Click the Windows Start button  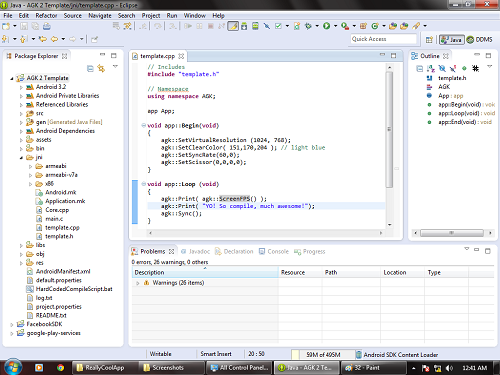[x=13, y=367]
